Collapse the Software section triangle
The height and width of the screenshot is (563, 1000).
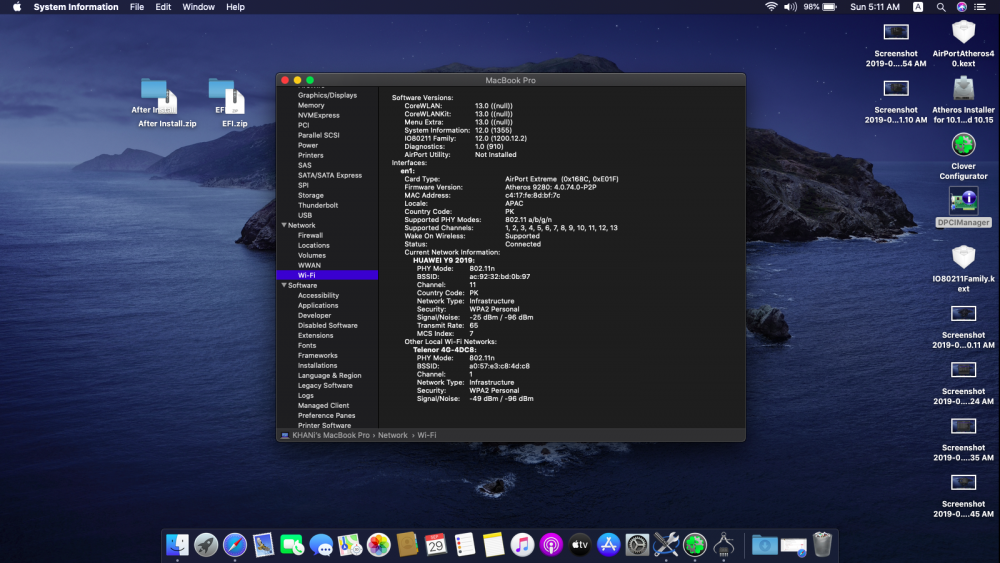tap(284, 285)
